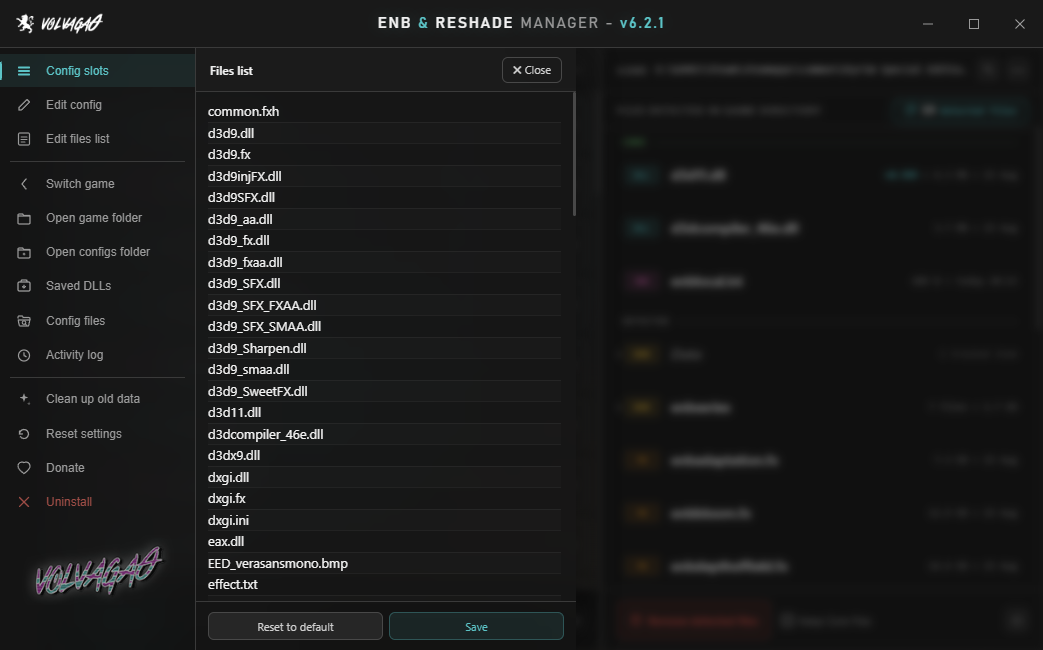Click the Switch game back chevron icon
The image size is (1043, 650).
(24, 184)
